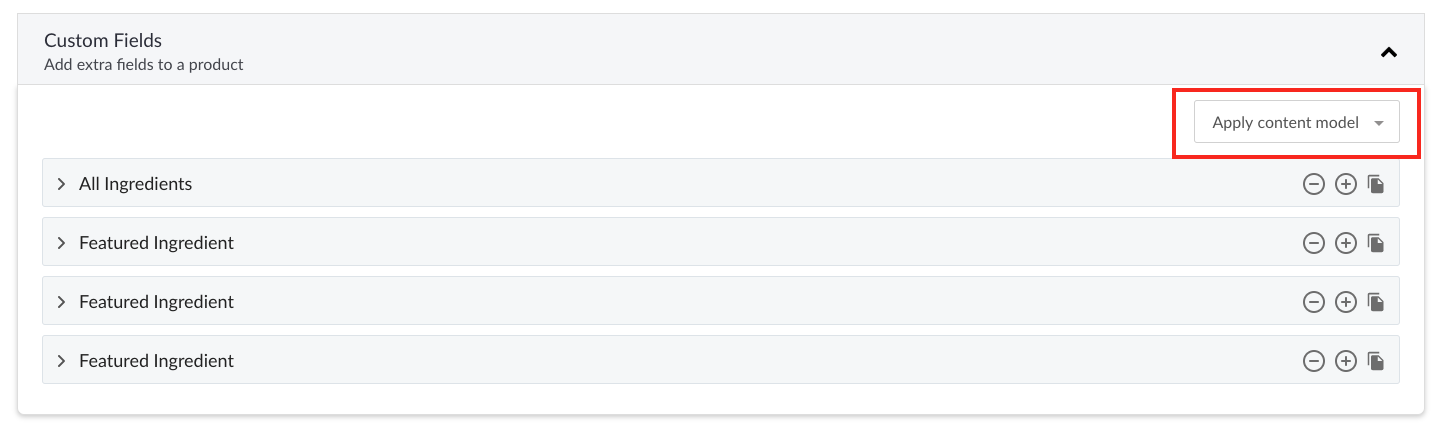The width and height of the screenshot is (1444, 435).
Task: Collapse the Custom Fields panel chevron
Action: (x=1388, y=53)
